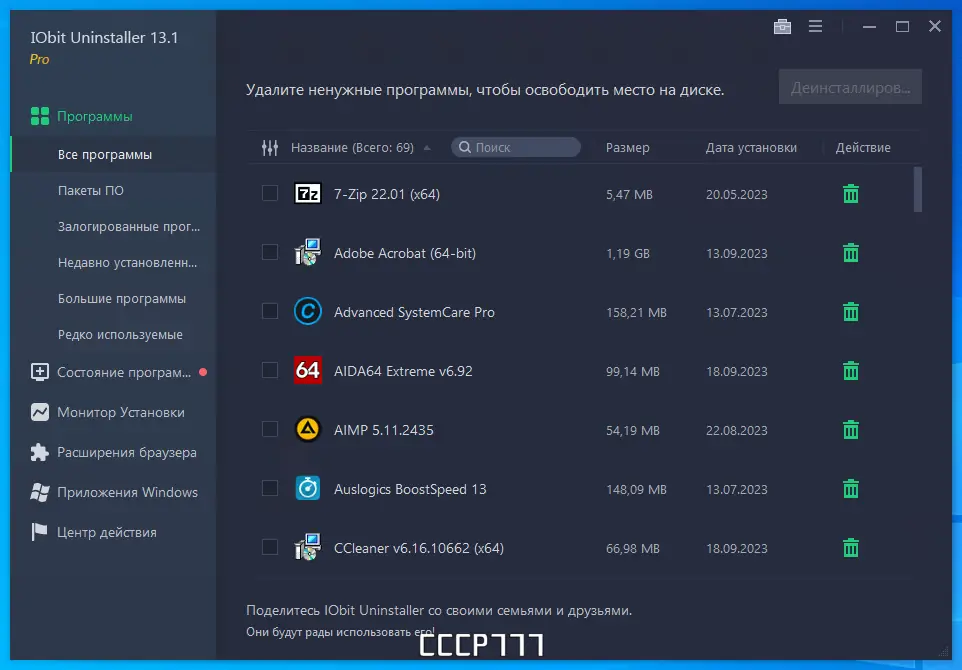The image size is (962, 670).
Task: Tick the checkbox for AIMP 5.11.2435
Action: pos(270,429)
